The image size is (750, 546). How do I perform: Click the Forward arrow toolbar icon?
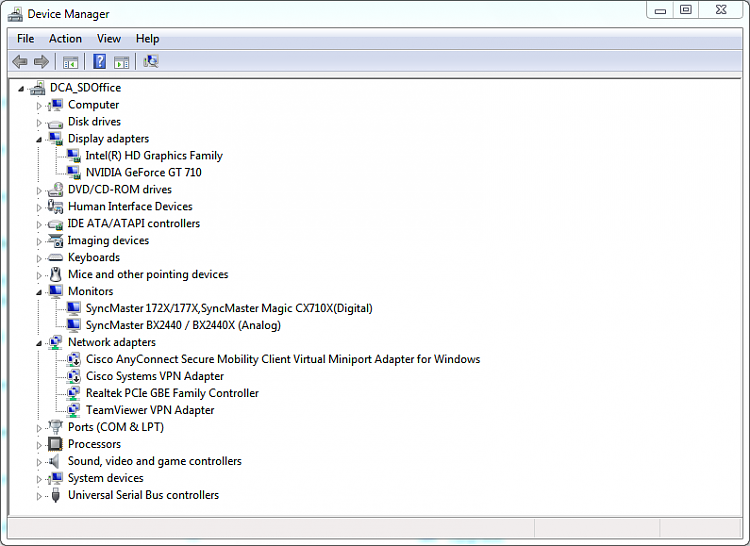pyautogui.click(x=41, y=62)
